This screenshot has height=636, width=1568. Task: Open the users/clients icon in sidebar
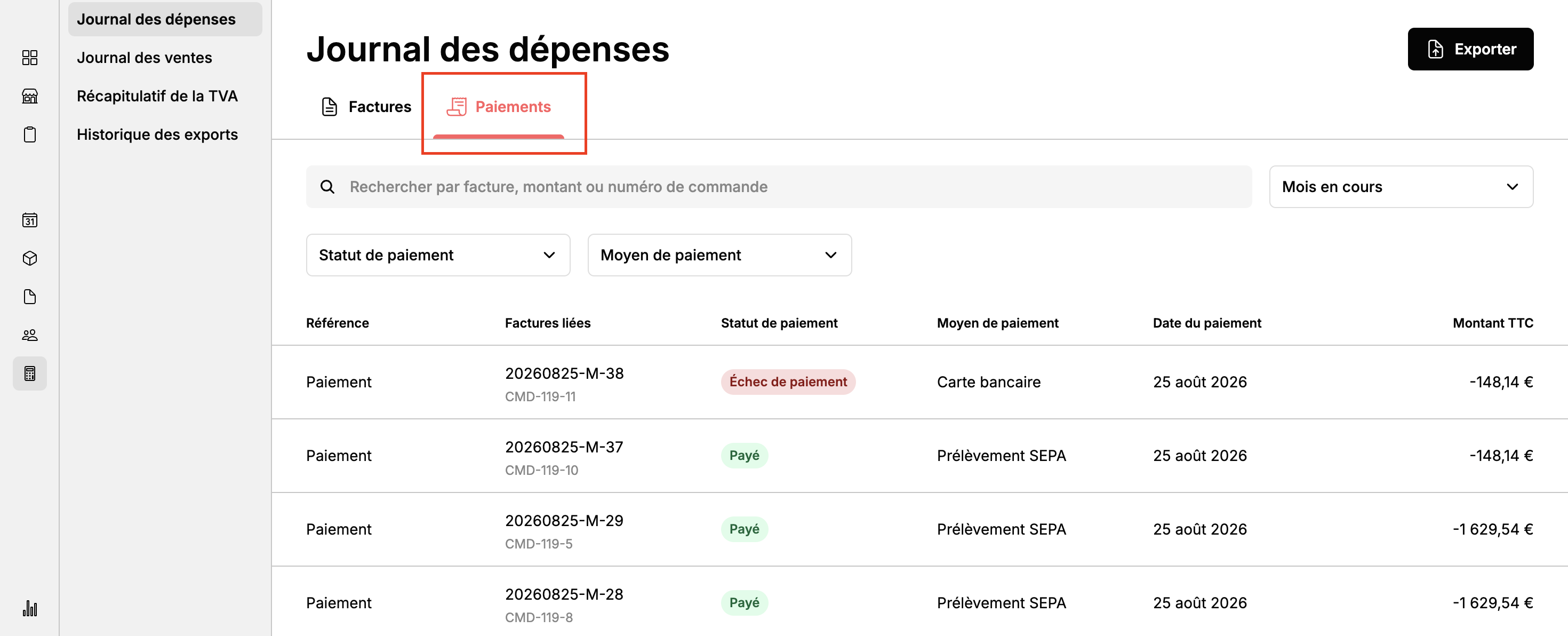[29, 335]
